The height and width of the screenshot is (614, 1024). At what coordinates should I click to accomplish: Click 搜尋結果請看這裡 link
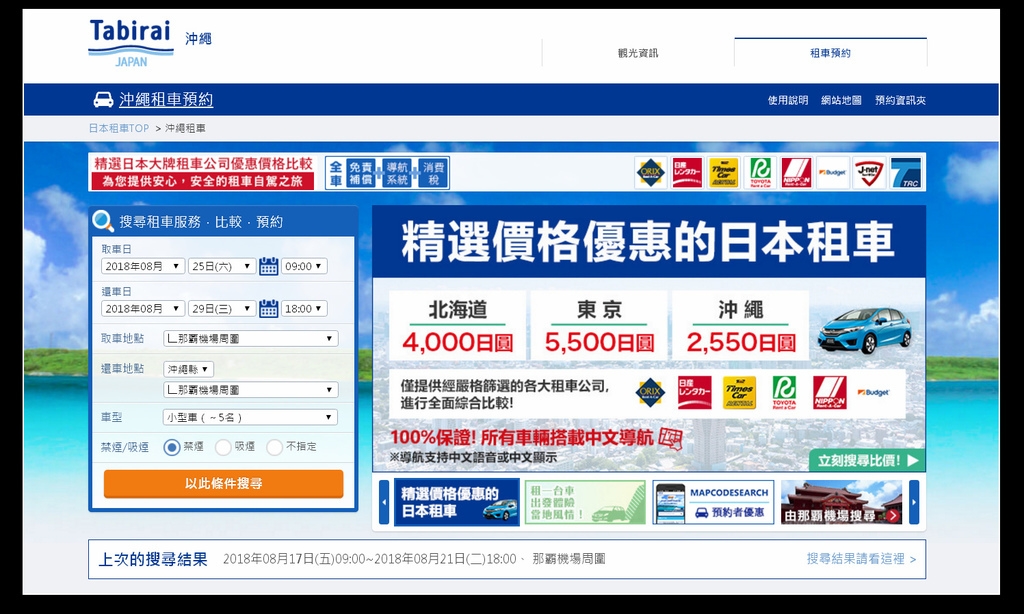[861, 558]
